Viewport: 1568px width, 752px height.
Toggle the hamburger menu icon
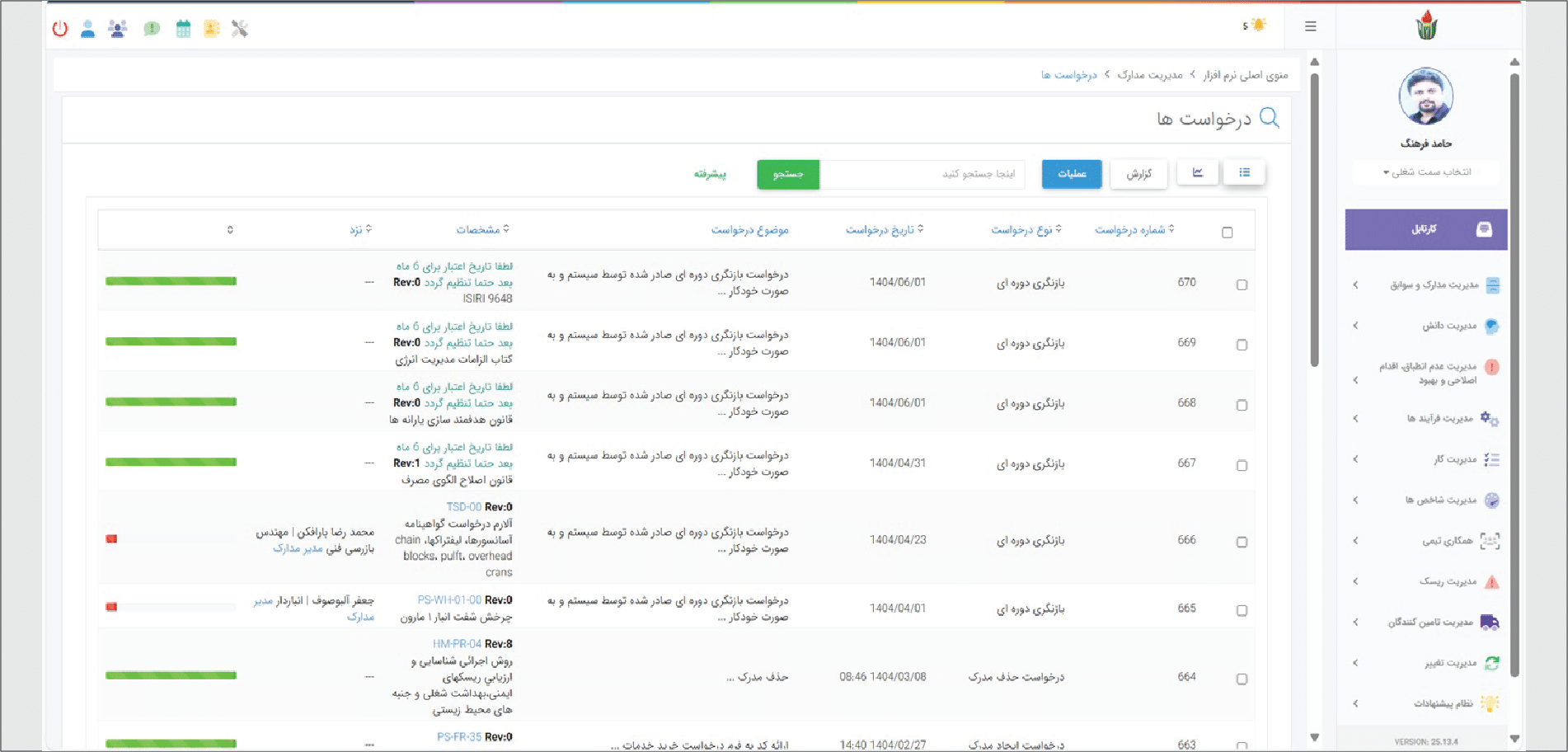tap(1310, 26)
